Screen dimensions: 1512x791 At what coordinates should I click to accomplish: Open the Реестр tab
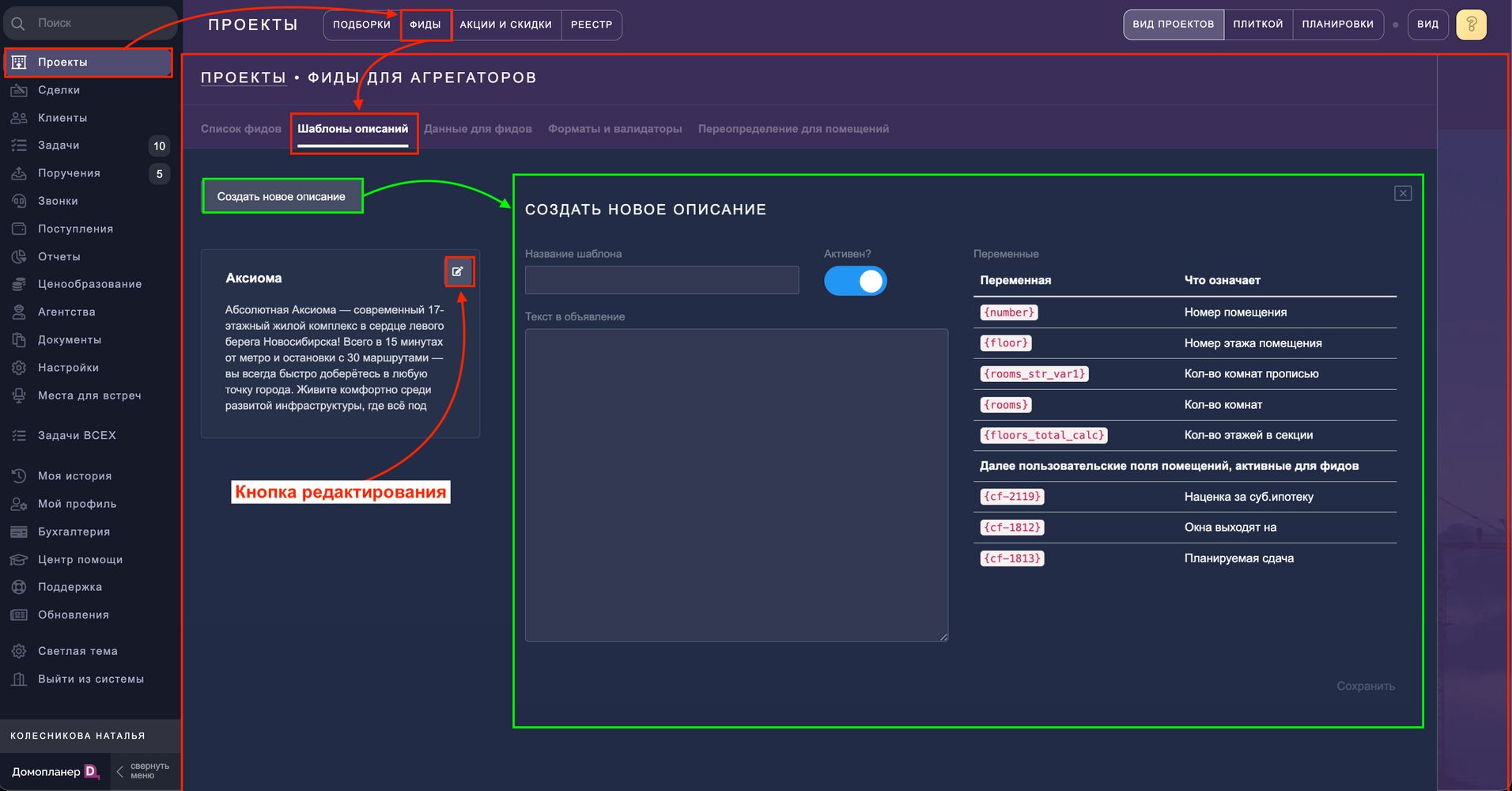[x=592, y=25]
